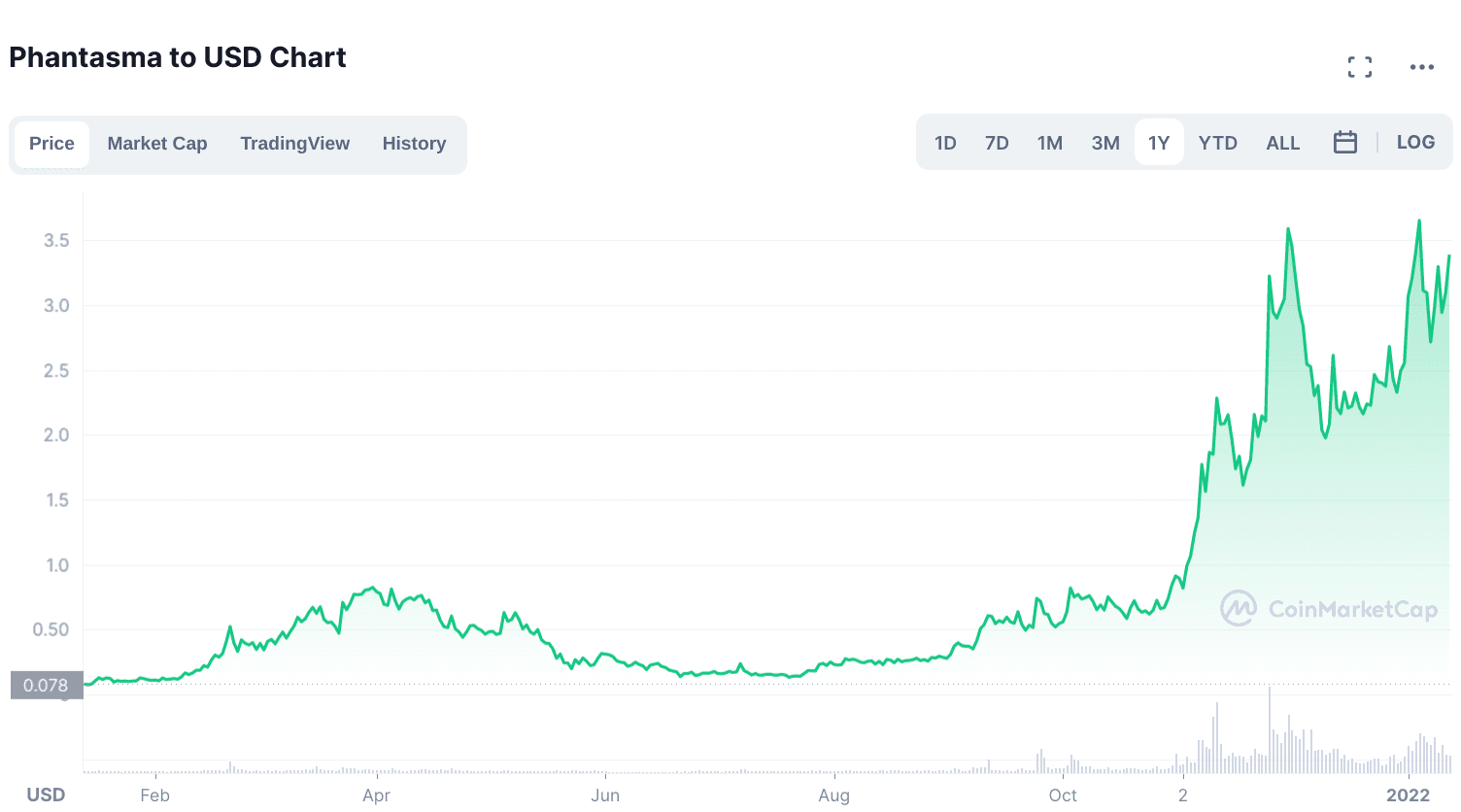
Task: Switch to the Price tab
Action: pyautogui.click(x=51, y=144)
